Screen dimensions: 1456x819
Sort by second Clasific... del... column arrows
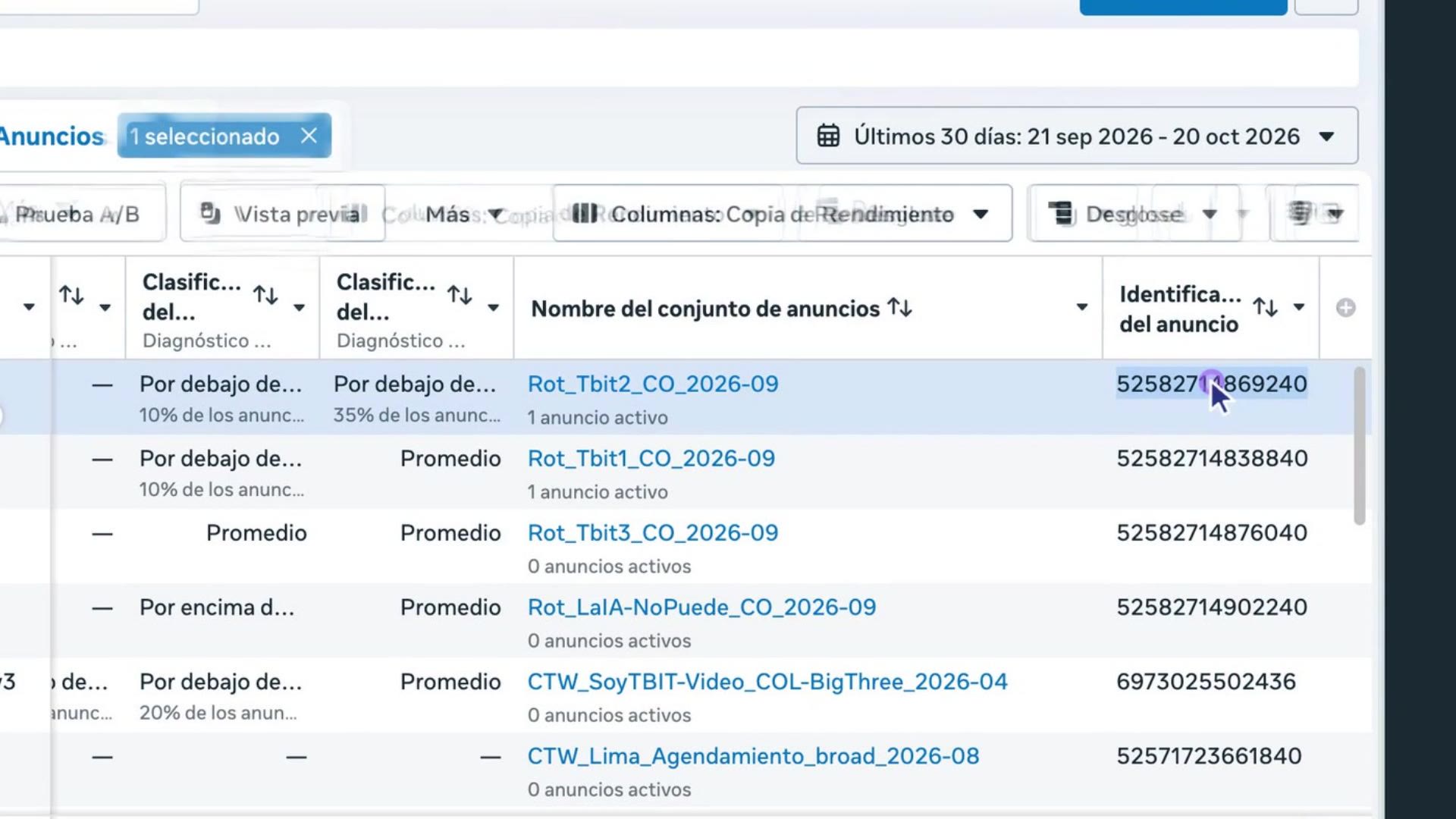[460, 295]
